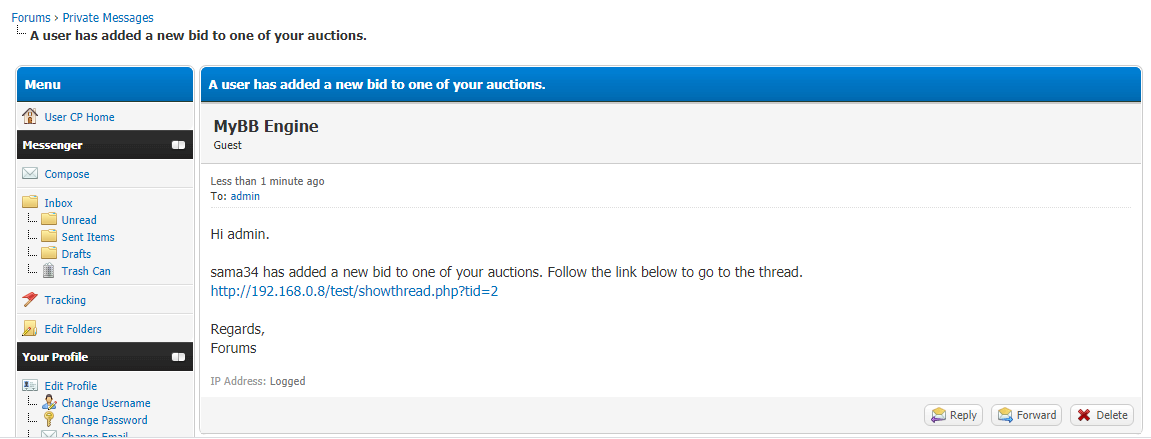Image resolution: width=1151 pixels, height=439 pixels.
Task: Click the User CP Home house icon
Action: point(30,117)
